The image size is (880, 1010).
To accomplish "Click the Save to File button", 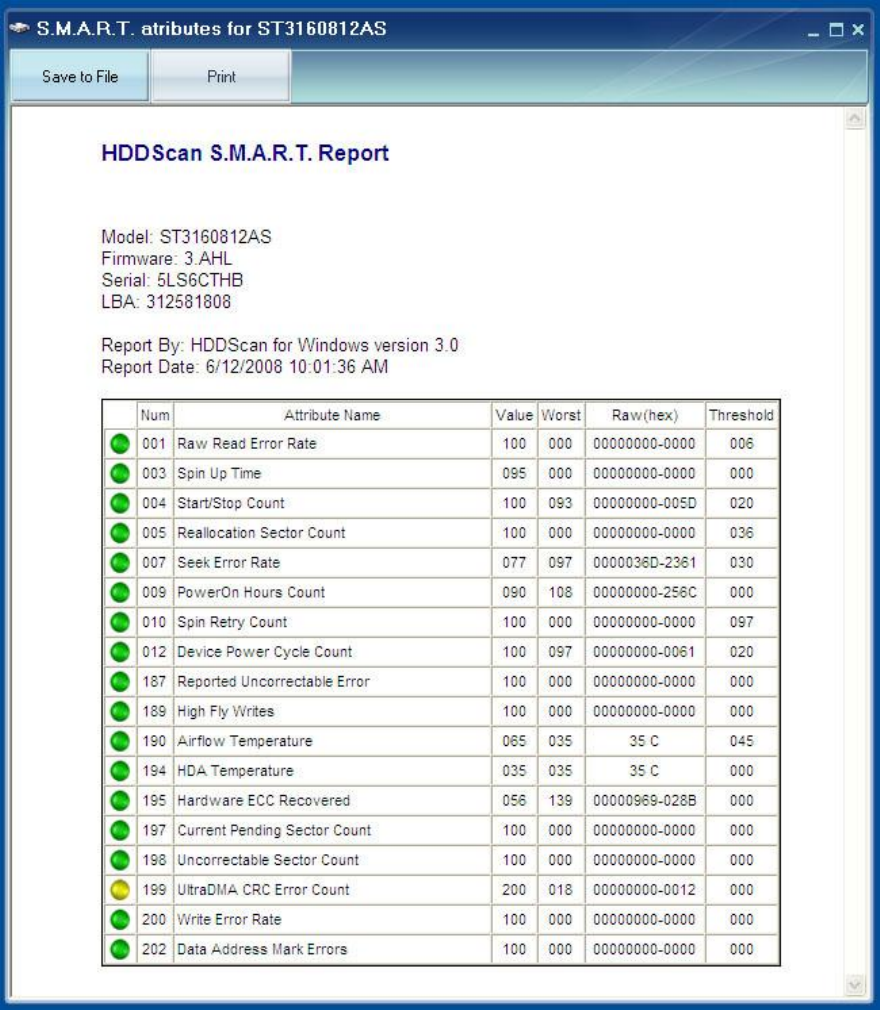I will tap(80, 77).
